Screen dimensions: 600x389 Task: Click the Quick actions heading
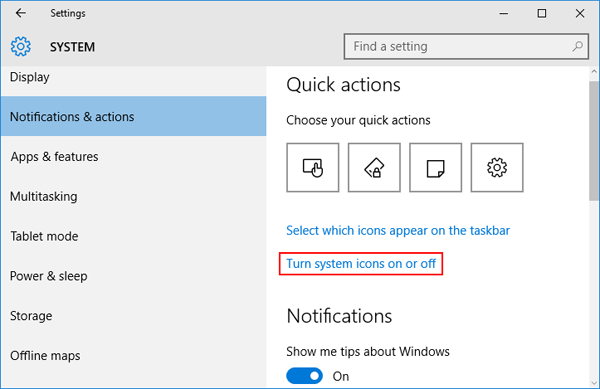pos(343,85)
